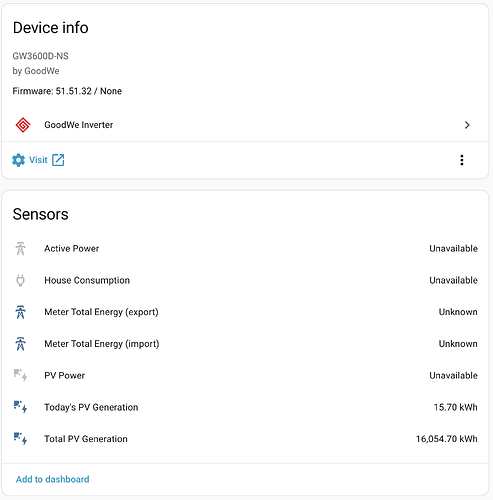Viewport: 493px width, 500px height.
Task: Open the PV Power Unavailable state
Action: click(453, 375)
